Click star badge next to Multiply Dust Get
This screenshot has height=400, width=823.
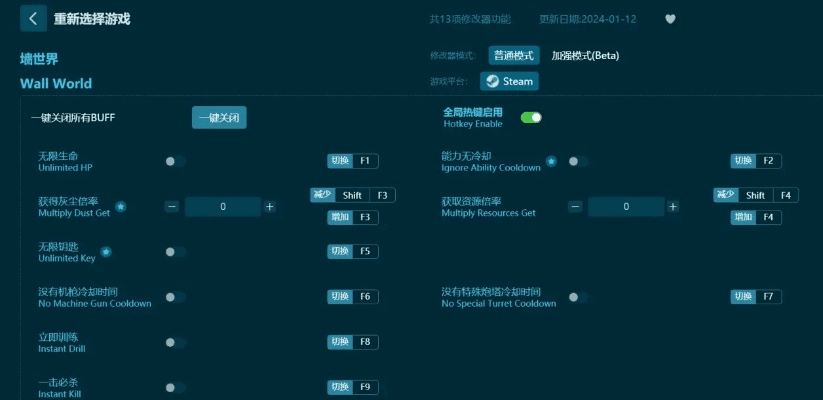(120, 207)
